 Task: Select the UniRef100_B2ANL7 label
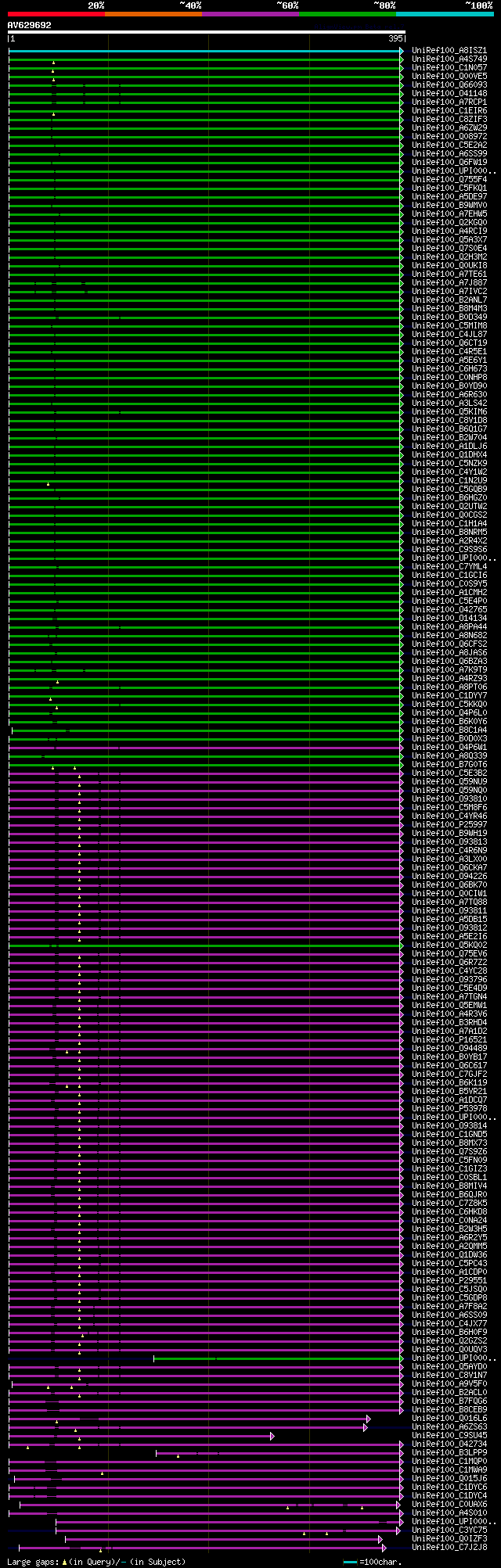pos(449,300)
